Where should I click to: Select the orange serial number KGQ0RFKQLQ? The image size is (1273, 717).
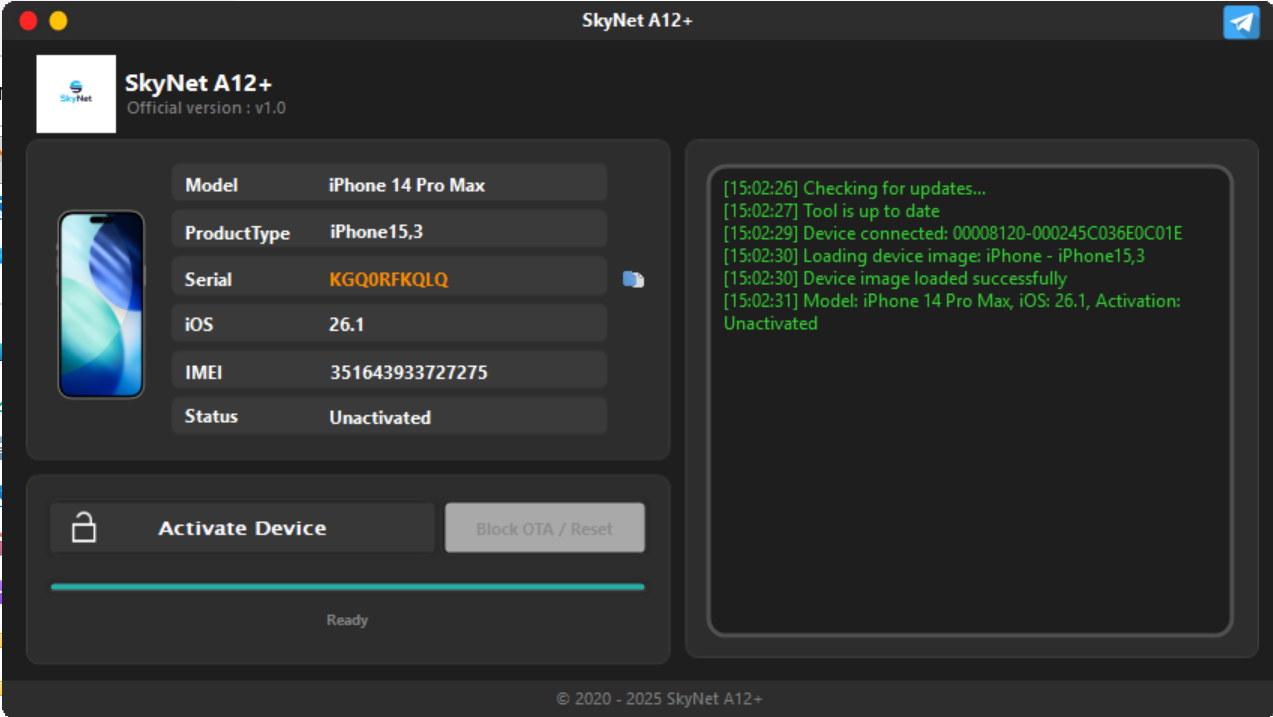coord(389,280)
